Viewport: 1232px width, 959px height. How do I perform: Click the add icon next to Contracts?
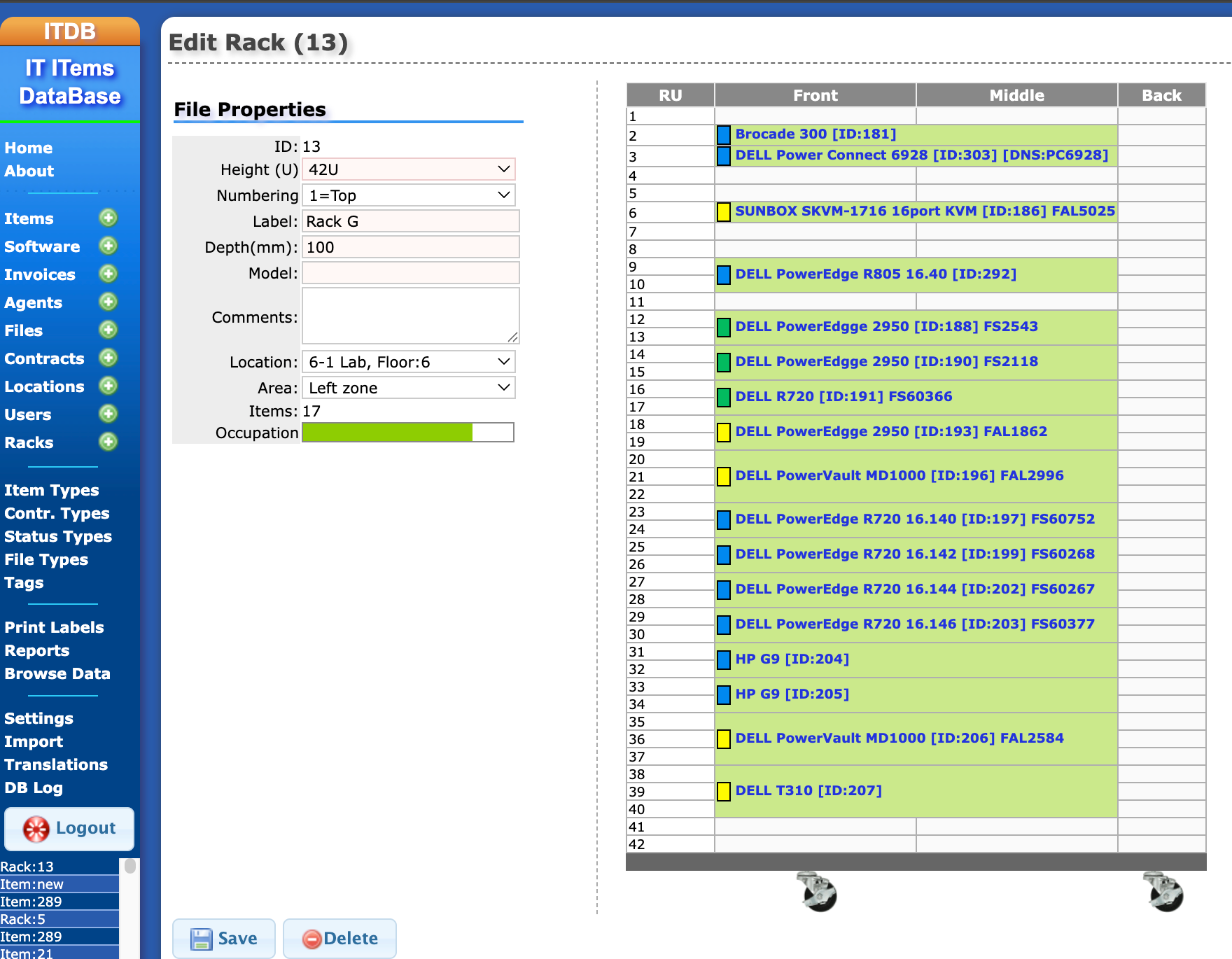[108, 358]
